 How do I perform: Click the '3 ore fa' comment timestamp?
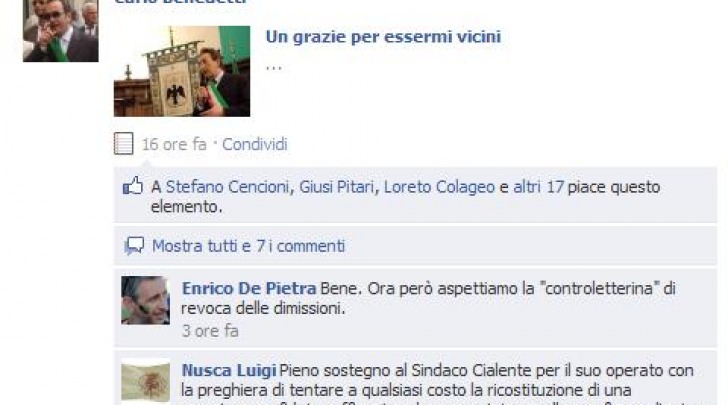tap(210, 331)
